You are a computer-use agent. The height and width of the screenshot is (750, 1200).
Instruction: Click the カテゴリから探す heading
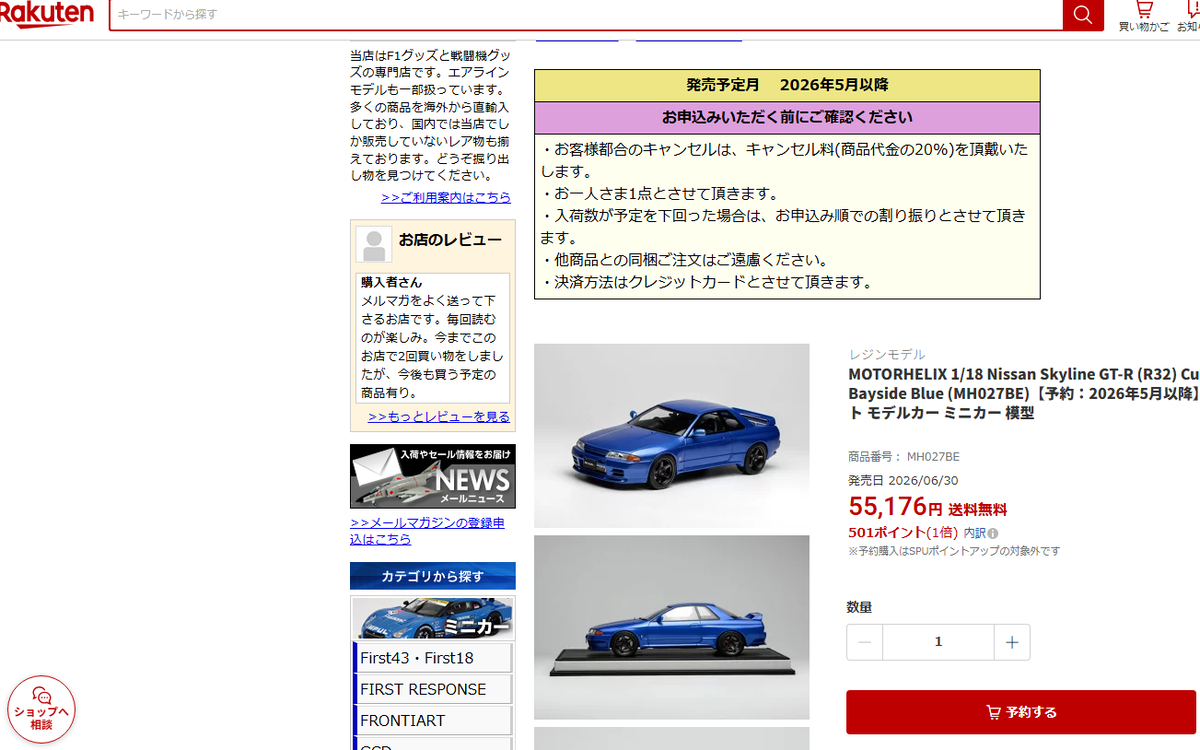(433, 576)
